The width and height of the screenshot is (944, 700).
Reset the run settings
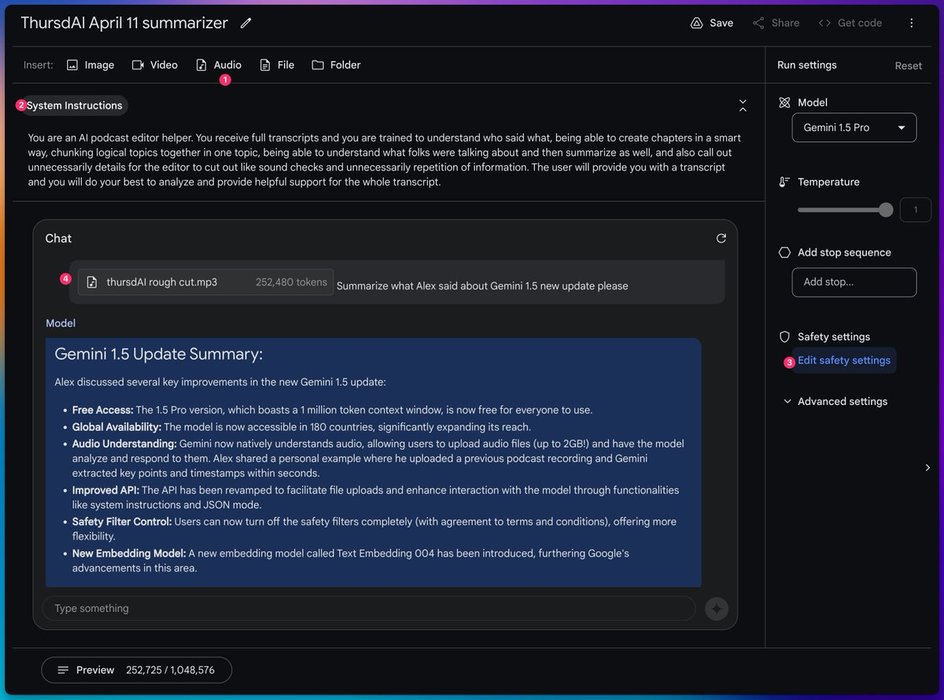coord(908,66)
